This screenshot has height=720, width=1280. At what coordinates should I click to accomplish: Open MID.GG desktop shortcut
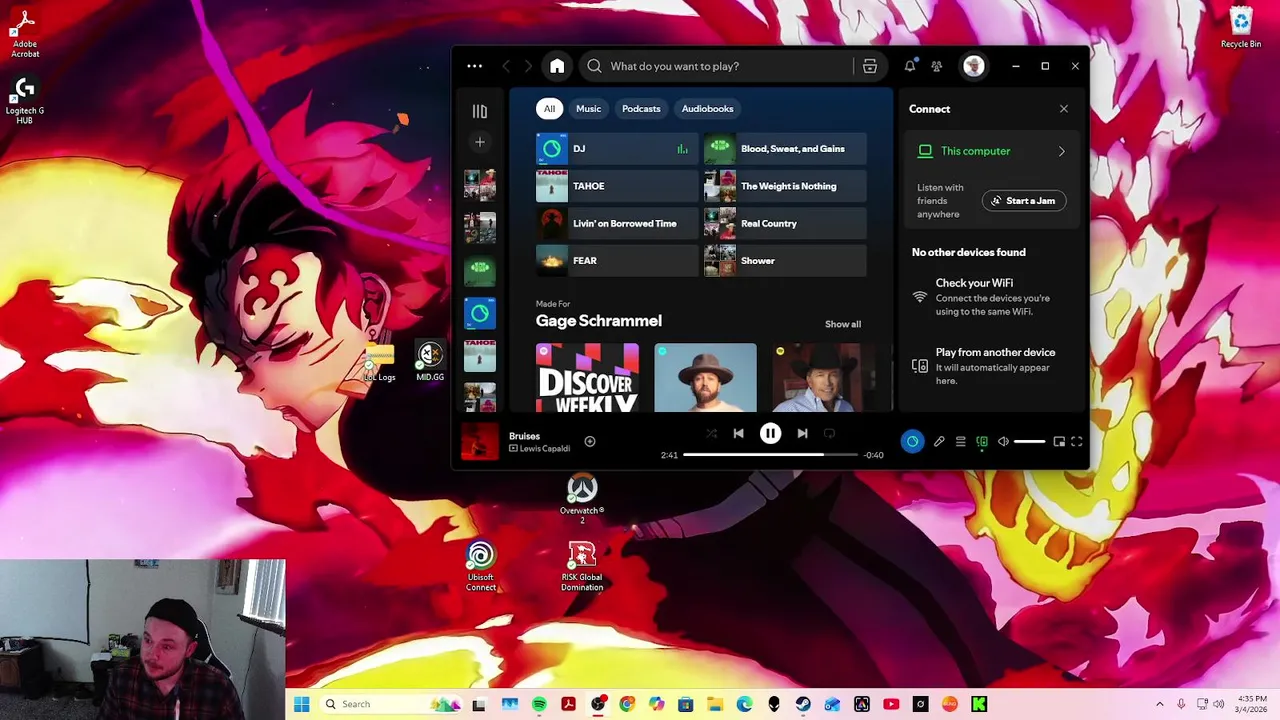coord(430,361)
